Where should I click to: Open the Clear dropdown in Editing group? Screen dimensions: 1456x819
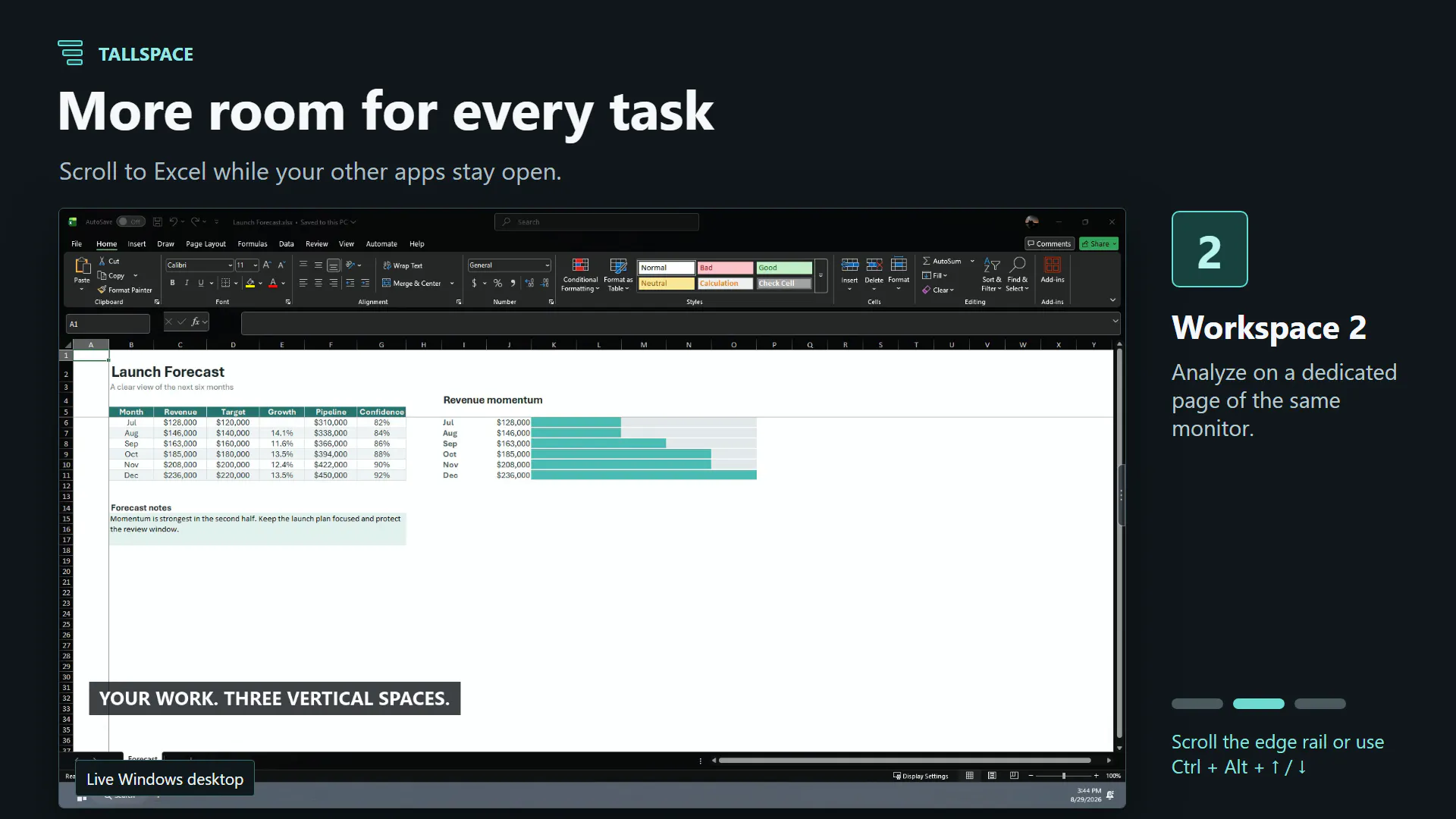click(938, 290)
